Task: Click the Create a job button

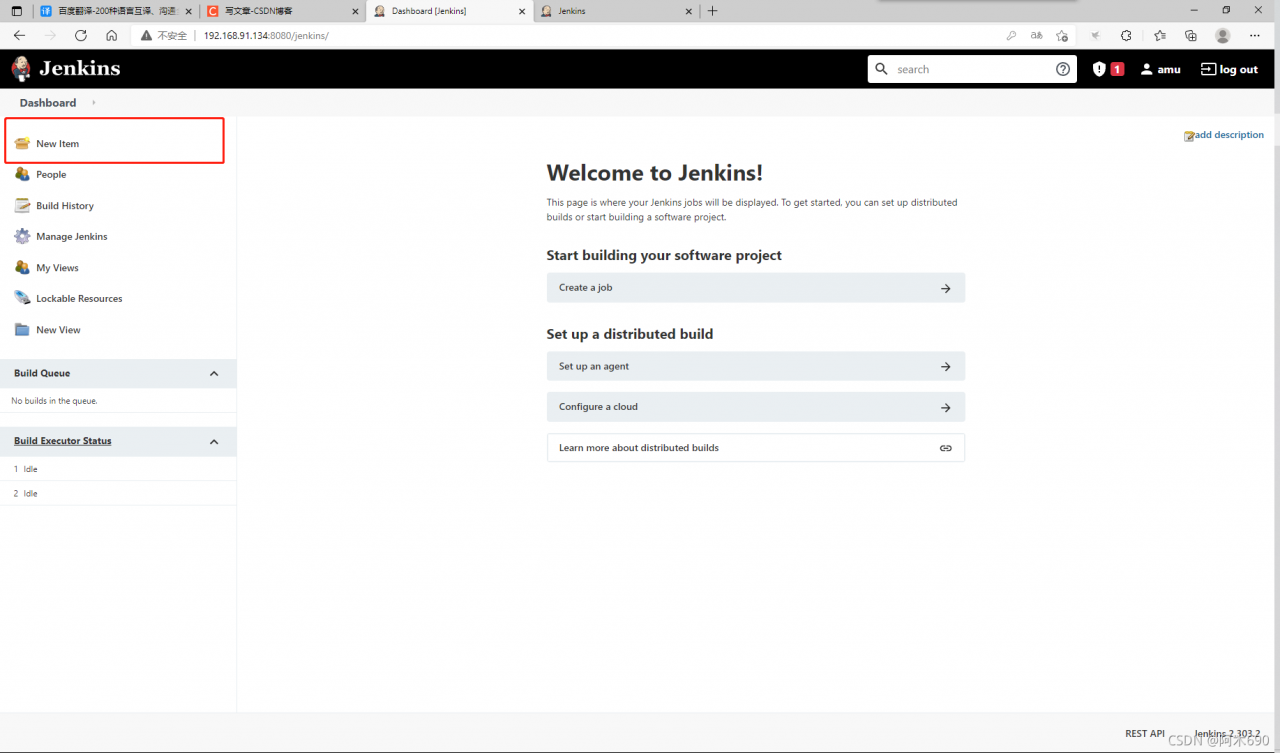Action: click(x=756, y=288)
